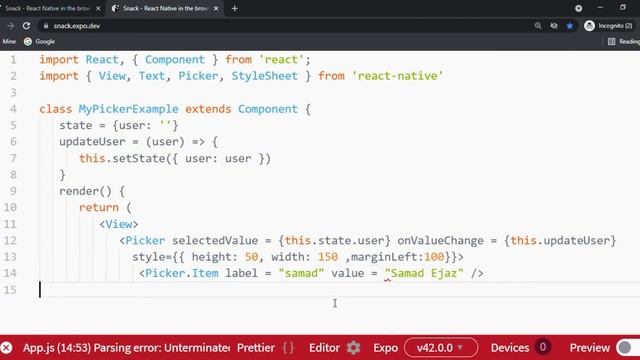
Task: Click 'MyPickerExample' class name
Action: (129, 109)
